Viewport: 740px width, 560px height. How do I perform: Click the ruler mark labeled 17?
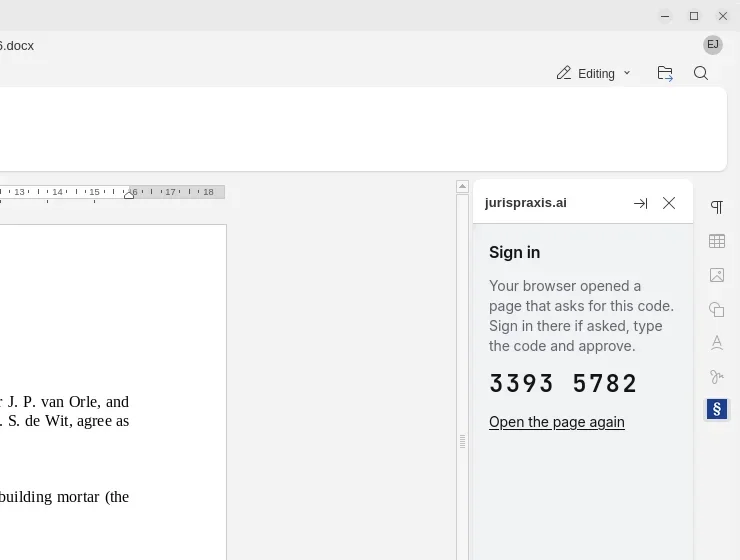pos(170,192)
